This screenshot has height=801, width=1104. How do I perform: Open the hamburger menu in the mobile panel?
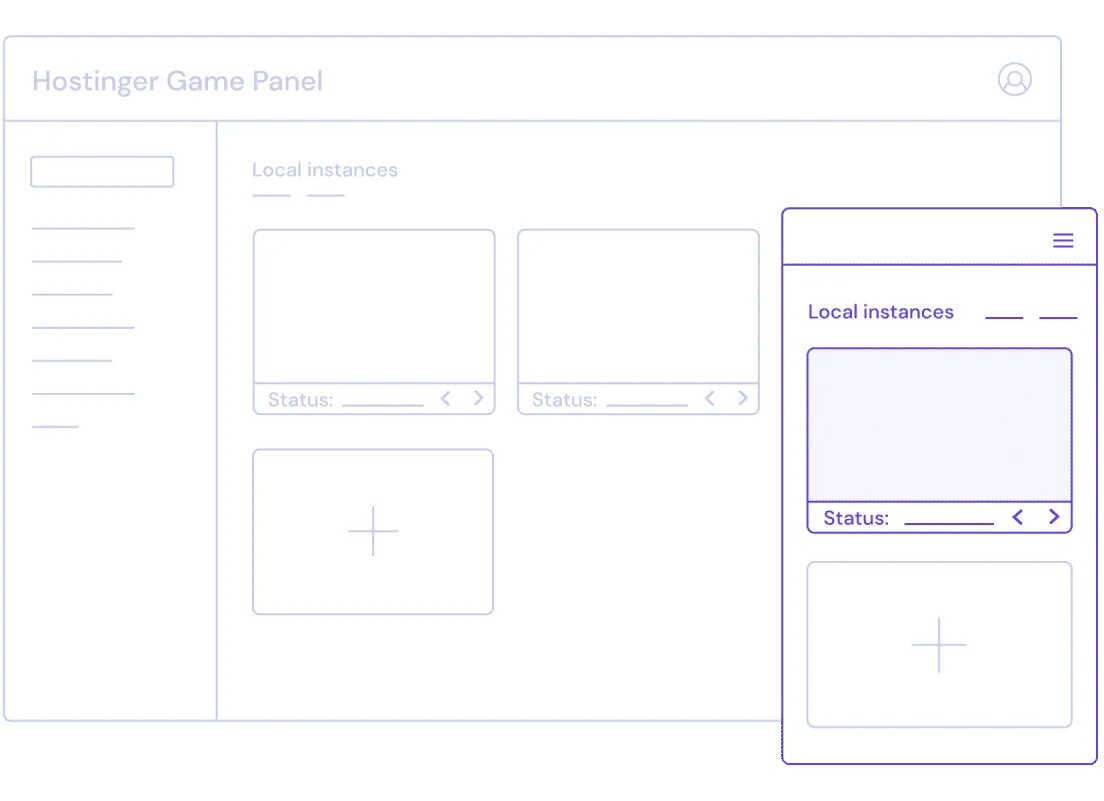[x=1063, y=241]
